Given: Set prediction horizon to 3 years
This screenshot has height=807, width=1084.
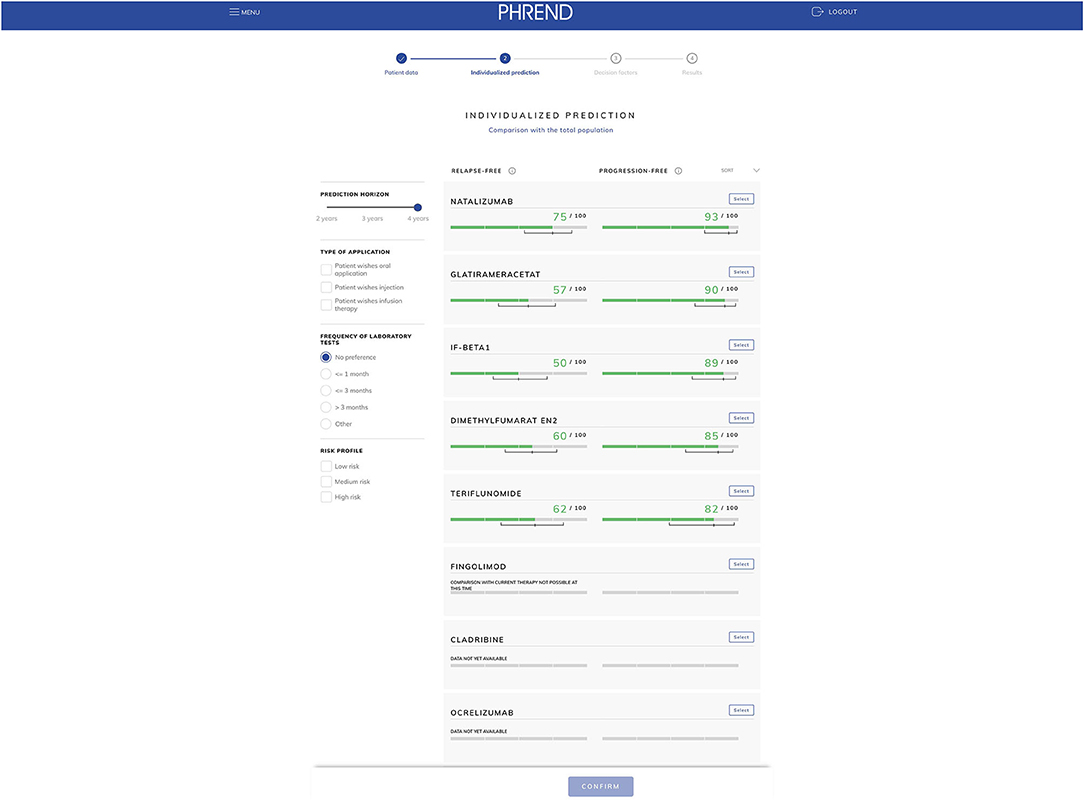Looking at the screenshot, I should [372, 219].
